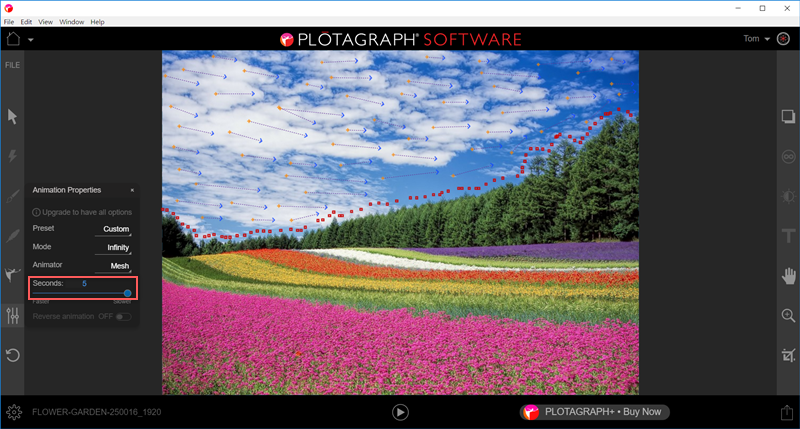Open the Help menu
Viewport: 800px width, 429px height.
[97, 22]
